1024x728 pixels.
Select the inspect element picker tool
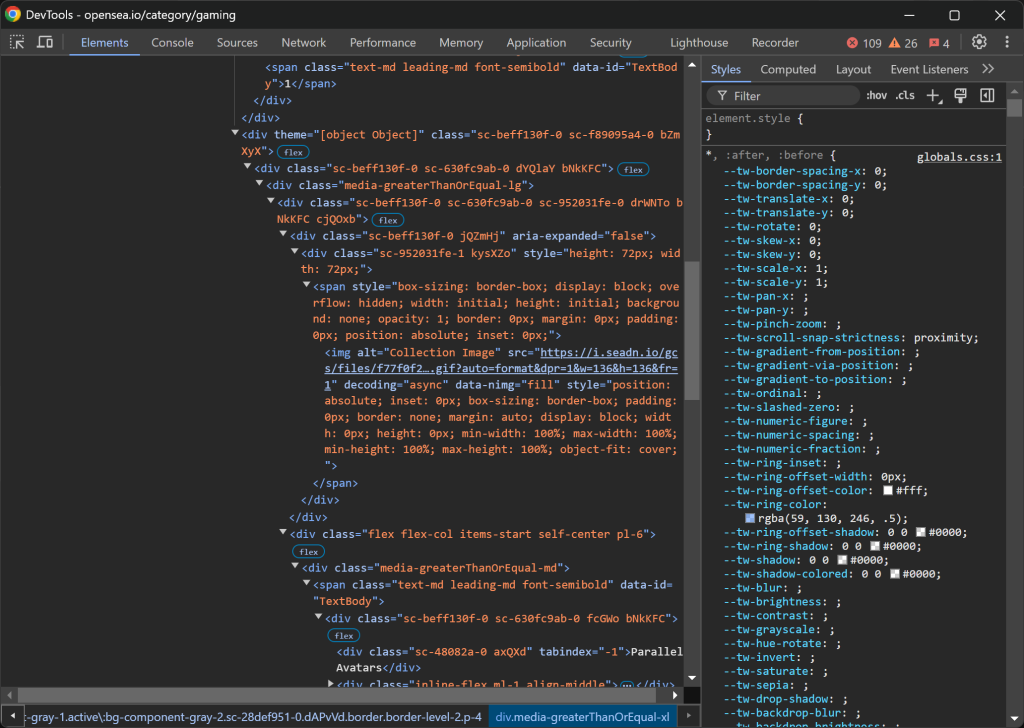16,42
